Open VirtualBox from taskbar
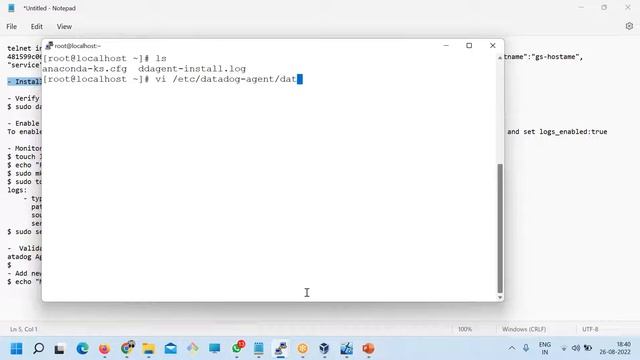This screenshot has width=640, height=360. (324, 349)
